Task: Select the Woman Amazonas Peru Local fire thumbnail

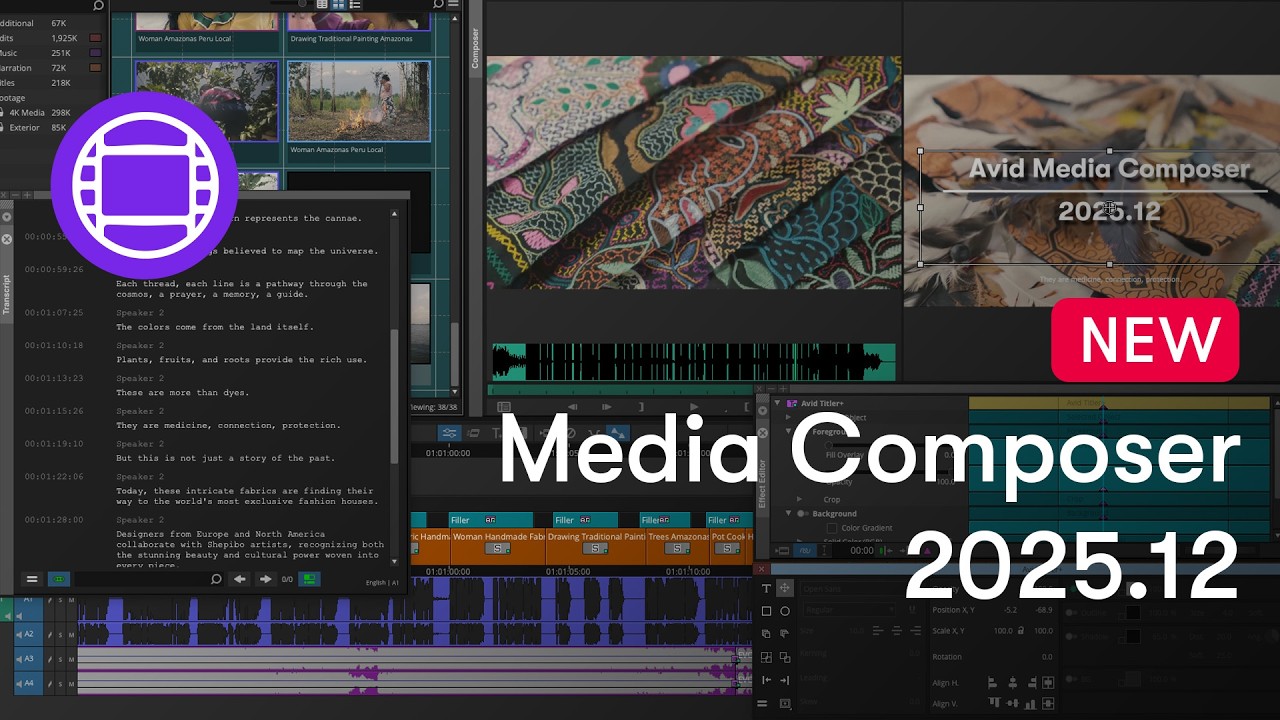Action: [x=358, y=102]
